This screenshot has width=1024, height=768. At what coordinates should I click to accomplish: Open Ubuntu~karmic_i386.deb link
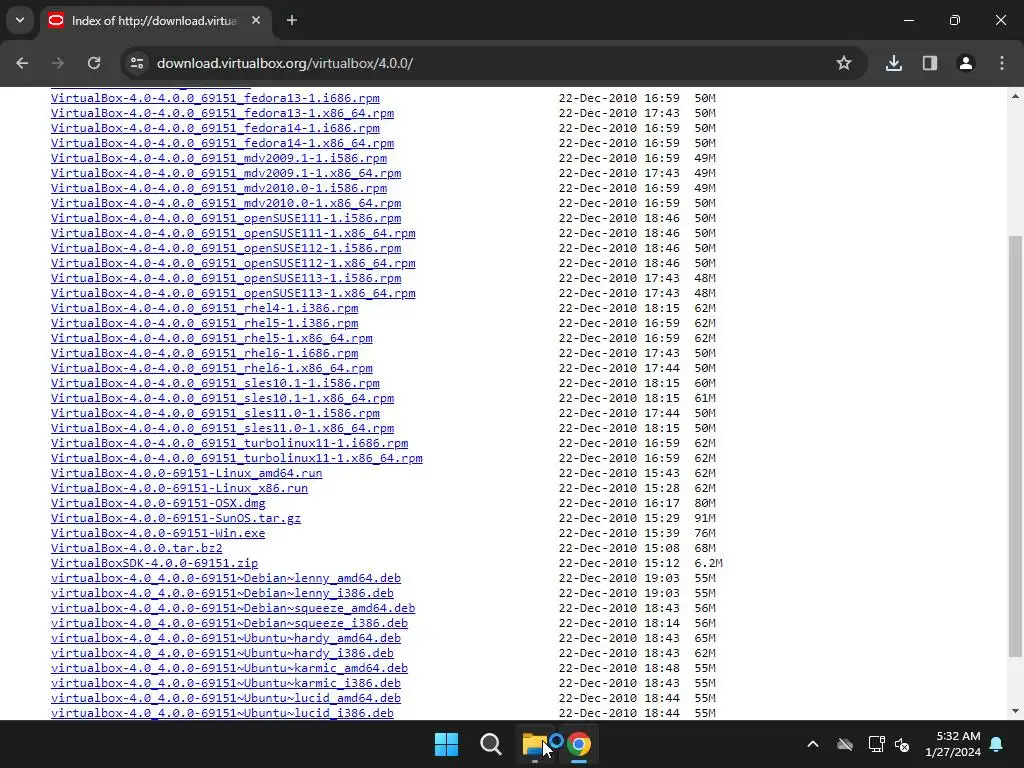click(x=226, y=683)
